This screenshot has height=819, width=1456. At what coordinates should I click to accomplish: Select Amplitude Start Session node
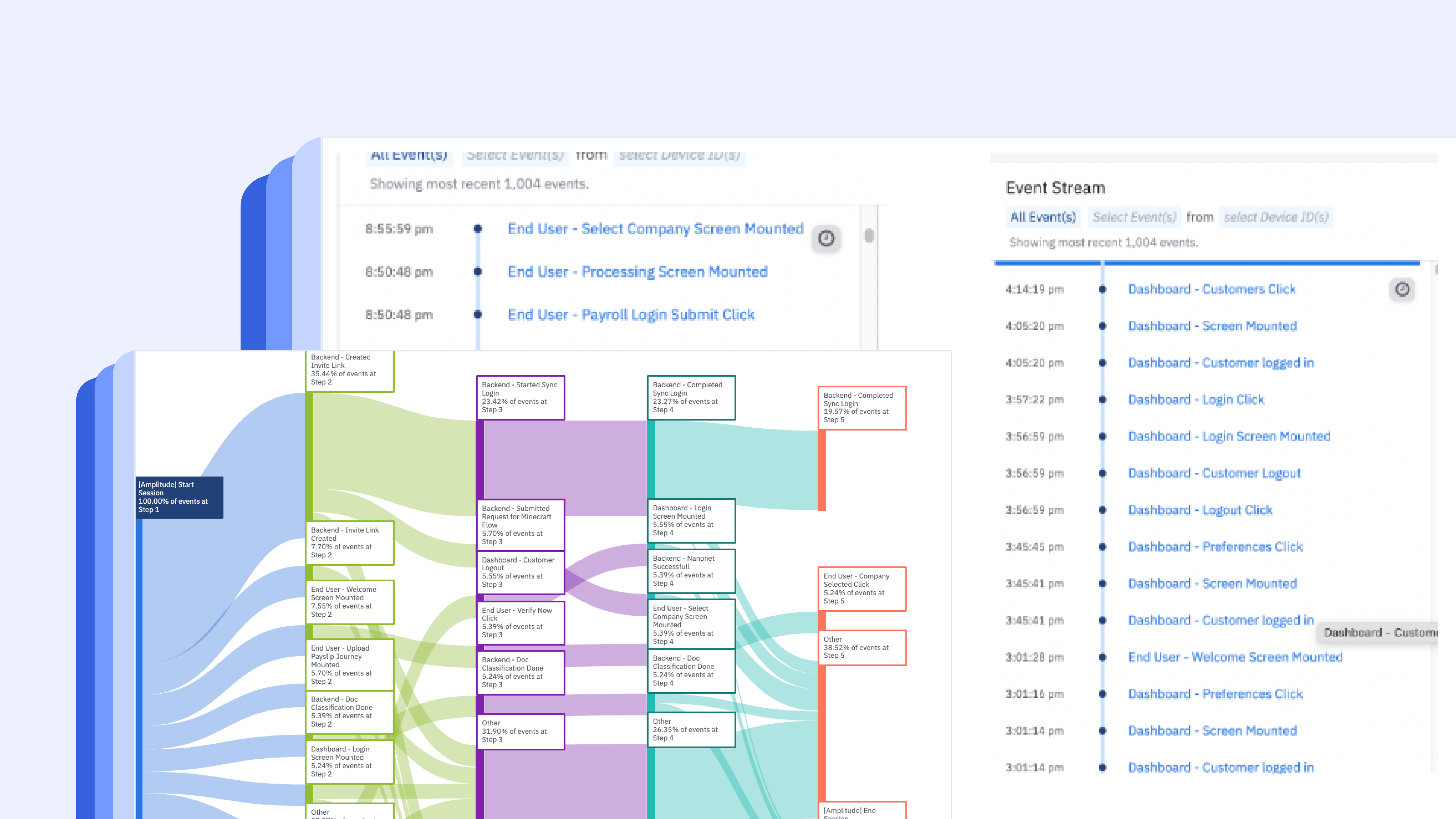point(179,497)
